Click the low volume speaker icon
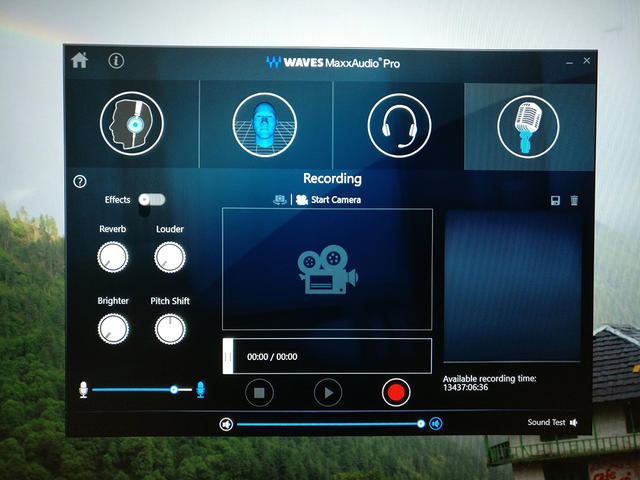 [226, 424]
